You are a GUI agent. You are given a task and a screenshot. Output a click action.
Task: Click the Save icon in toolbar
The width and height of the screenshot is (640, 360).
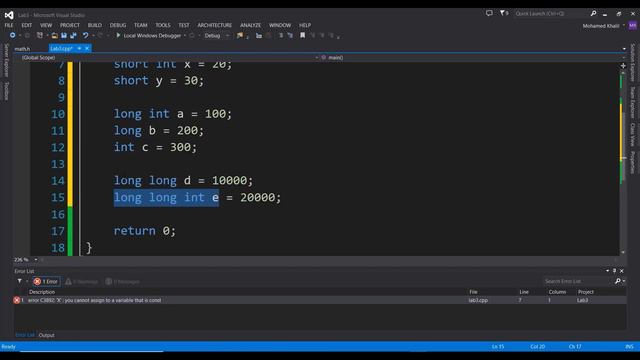click(x=64, y=36)
